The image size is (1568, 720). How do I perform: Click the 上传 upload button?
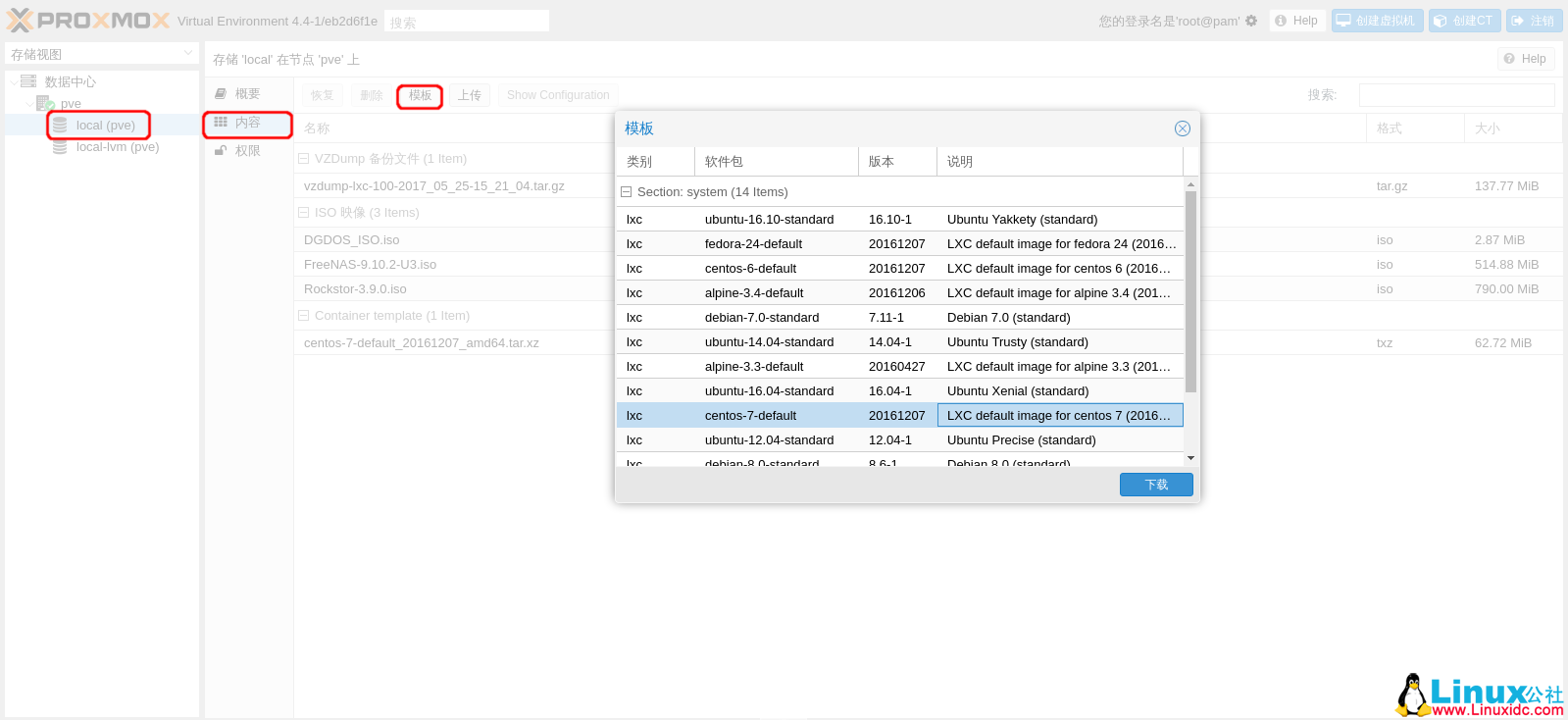470,95
